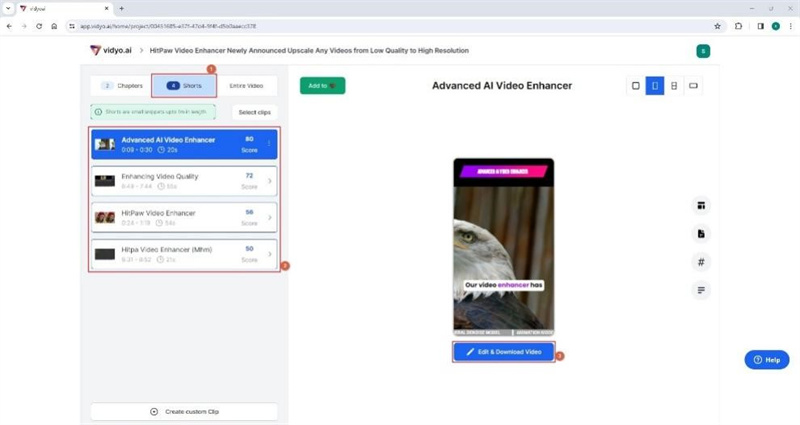Open the video file icon panel

tap(701, 234)
